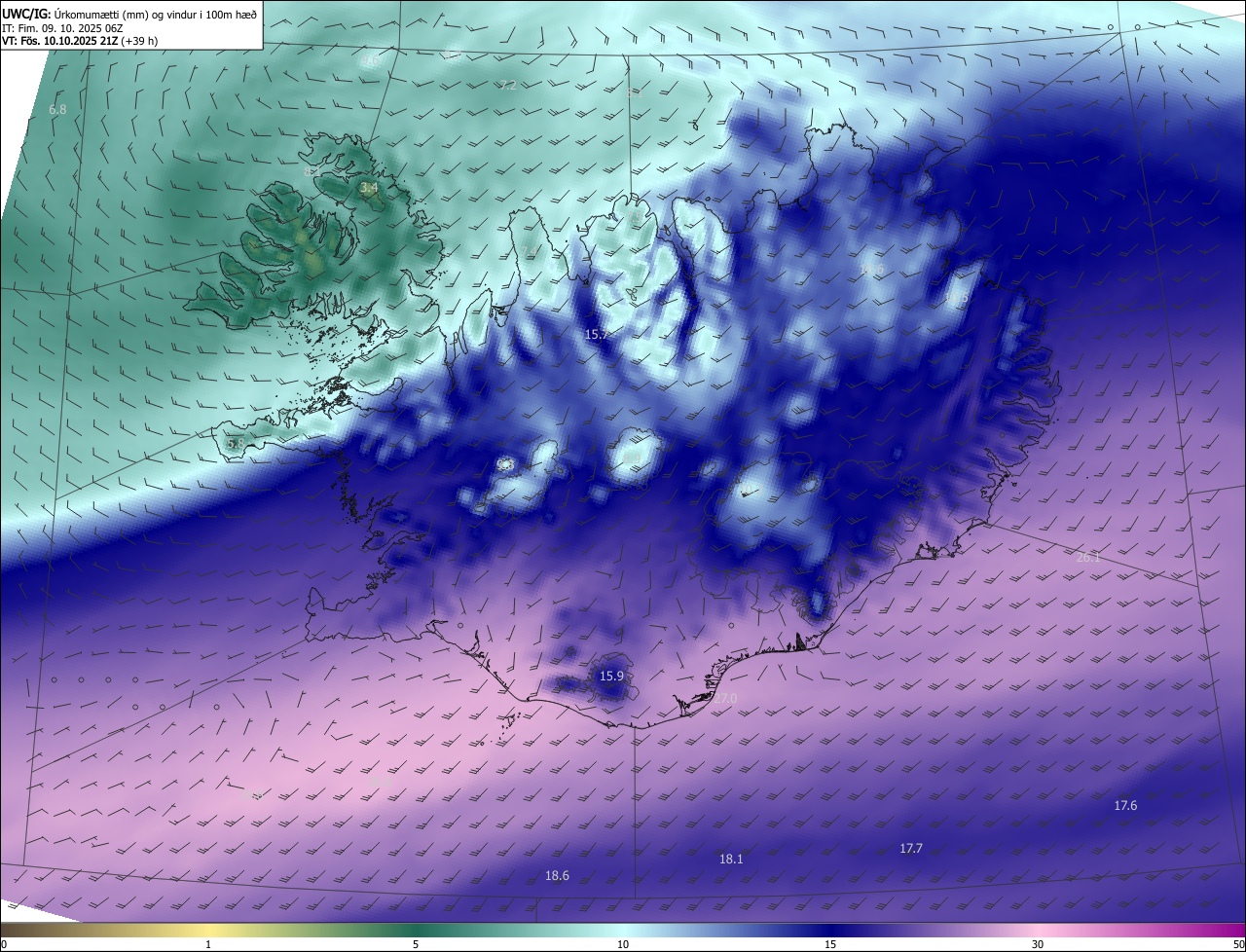Click the 9.6 value label
The height and width of the screenshot is (952, 1246).
point(369,60)
